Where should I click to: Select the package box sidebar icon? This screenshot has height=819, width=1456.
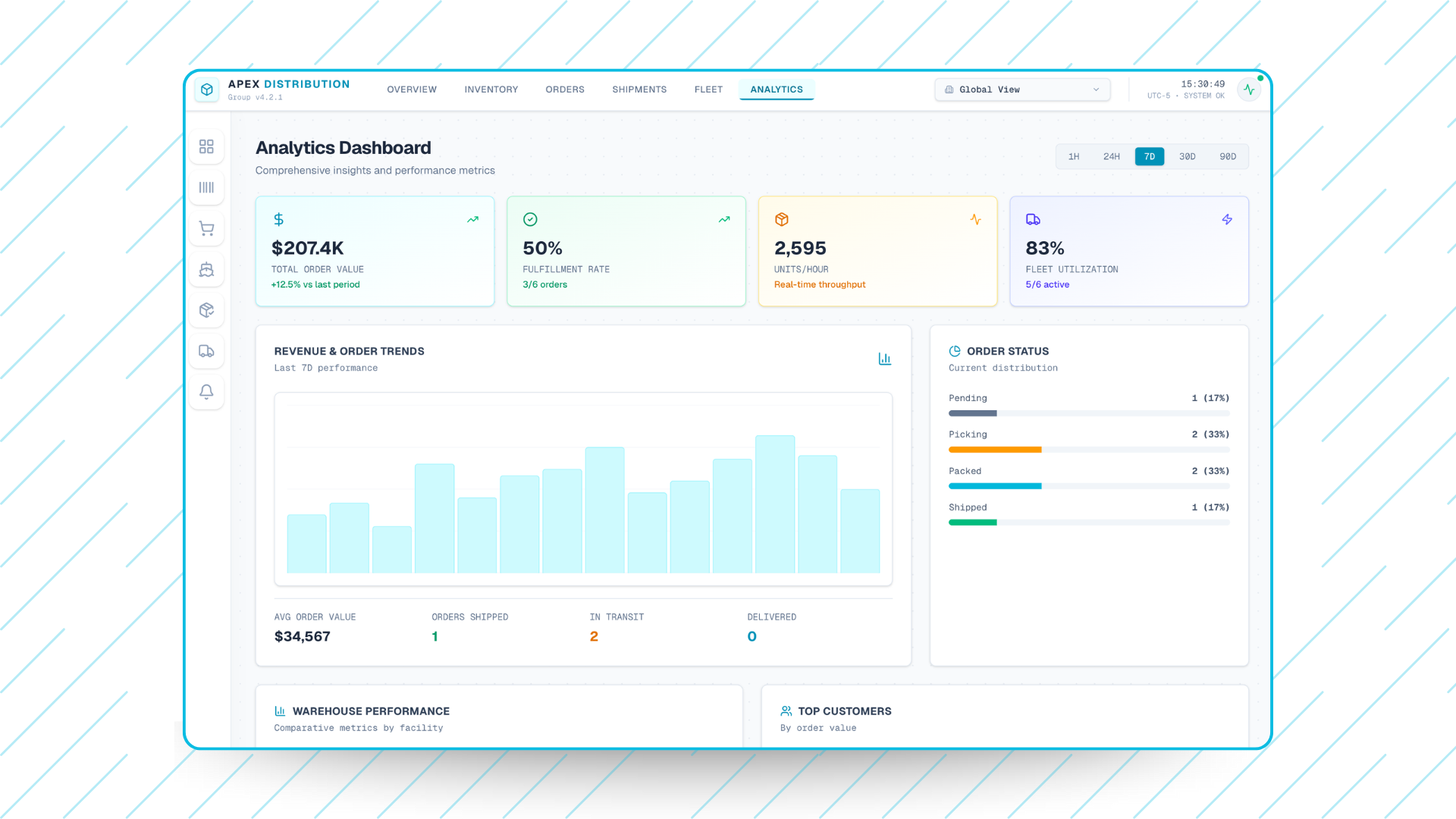[x=206, y=310]
